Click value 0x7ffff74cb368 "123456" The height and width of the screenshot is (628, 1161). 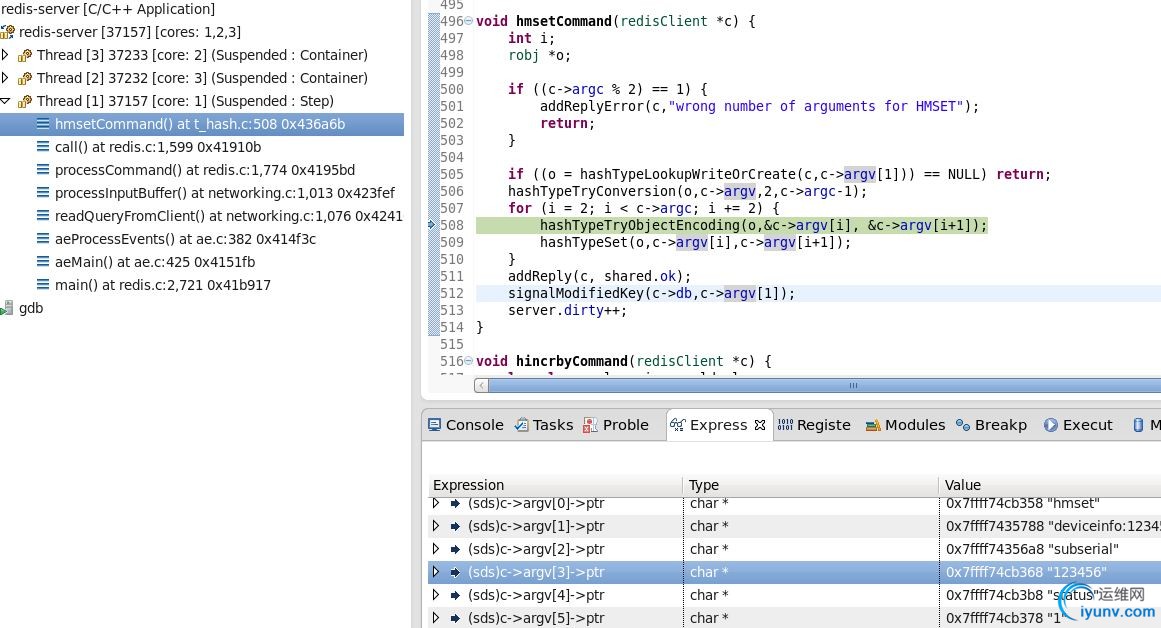pyautogui.click(x=1026, y=572)
